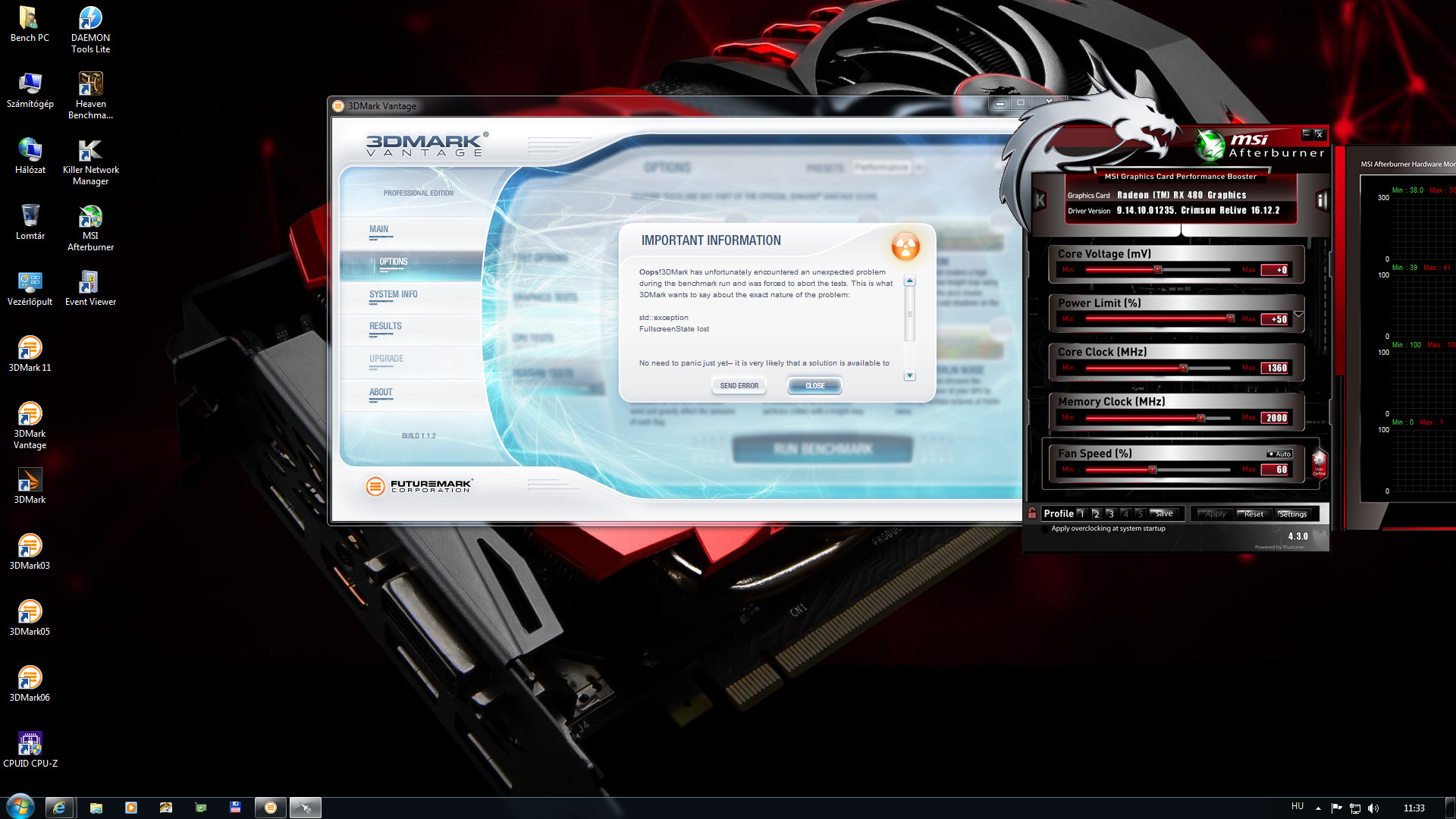Switch to MSI Afterburner taskbar button
The image size is (1456, 819).
(306, 808)
